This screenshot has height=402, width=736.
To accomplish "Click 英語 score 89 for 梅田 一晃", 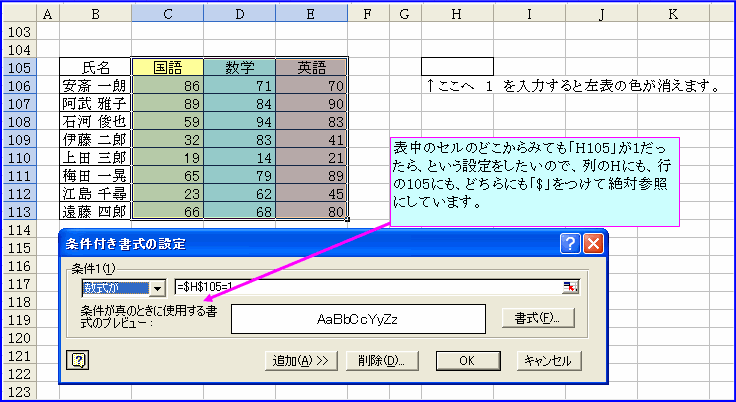I will click(311, 175).
